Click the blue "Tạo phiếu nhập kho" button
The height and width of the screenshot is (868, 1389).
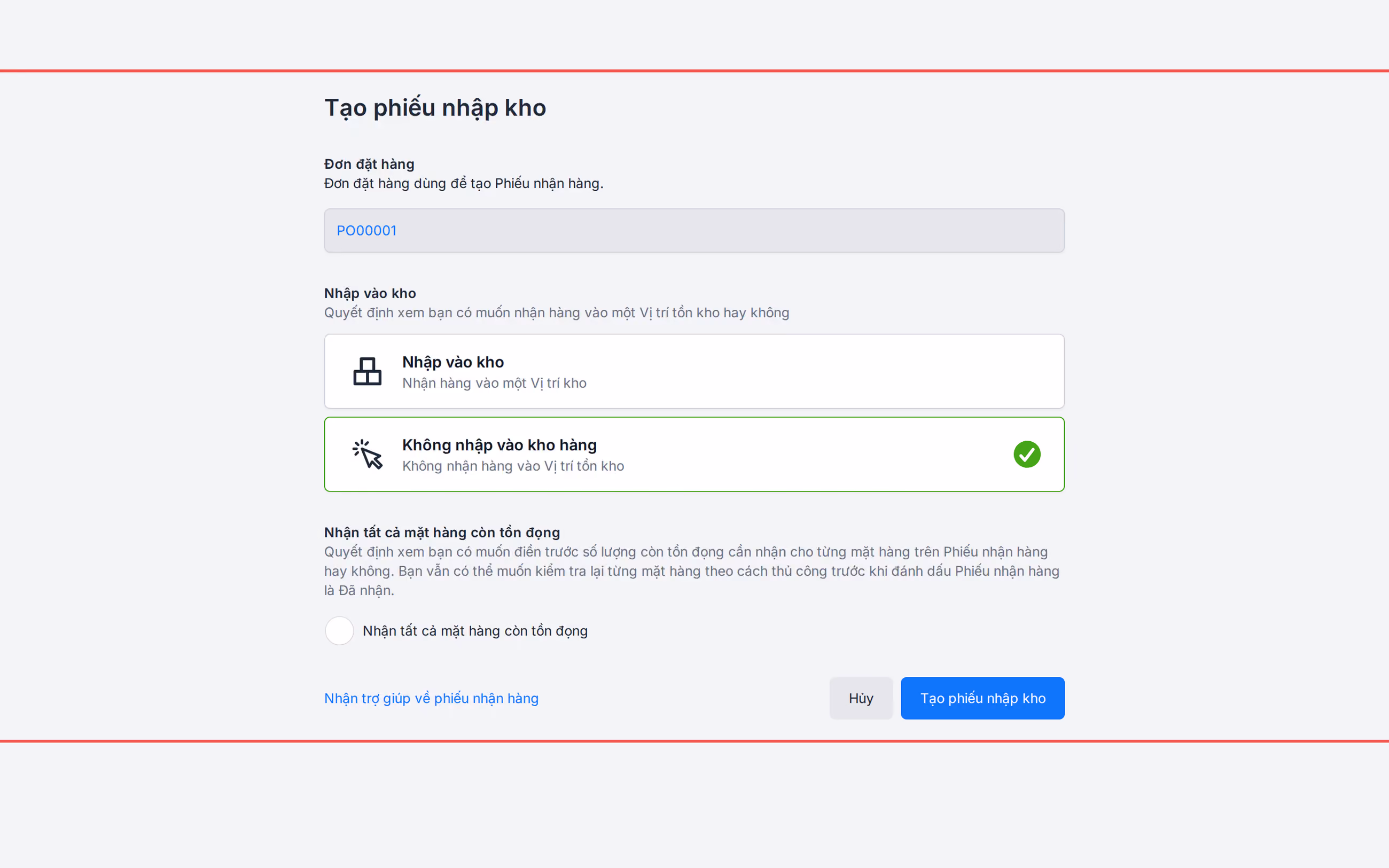[x=982, y=698]
